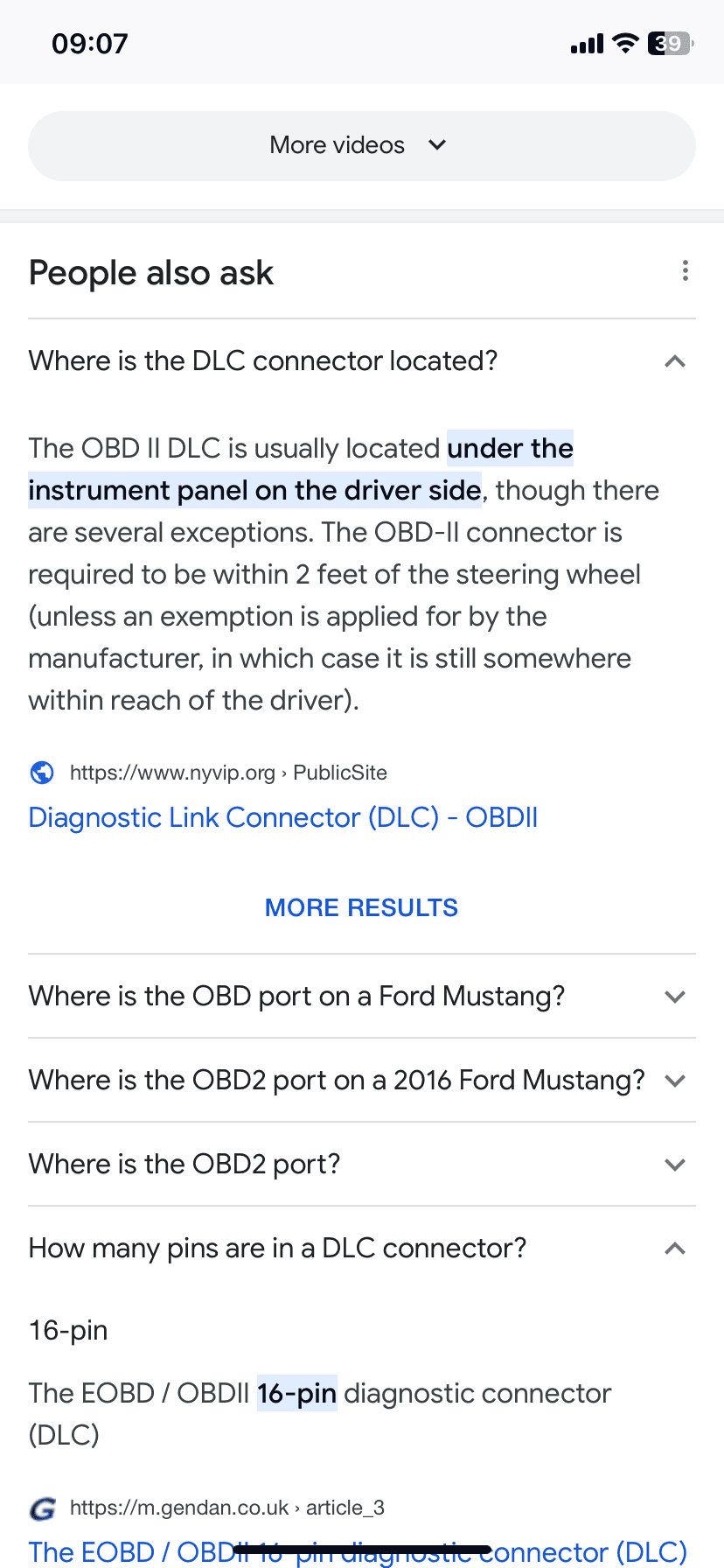Image resolution: width=724 pixels, height=1568 pixels.
Task: Tap the nyvip.org globe favicon
Action: [42, 773]
